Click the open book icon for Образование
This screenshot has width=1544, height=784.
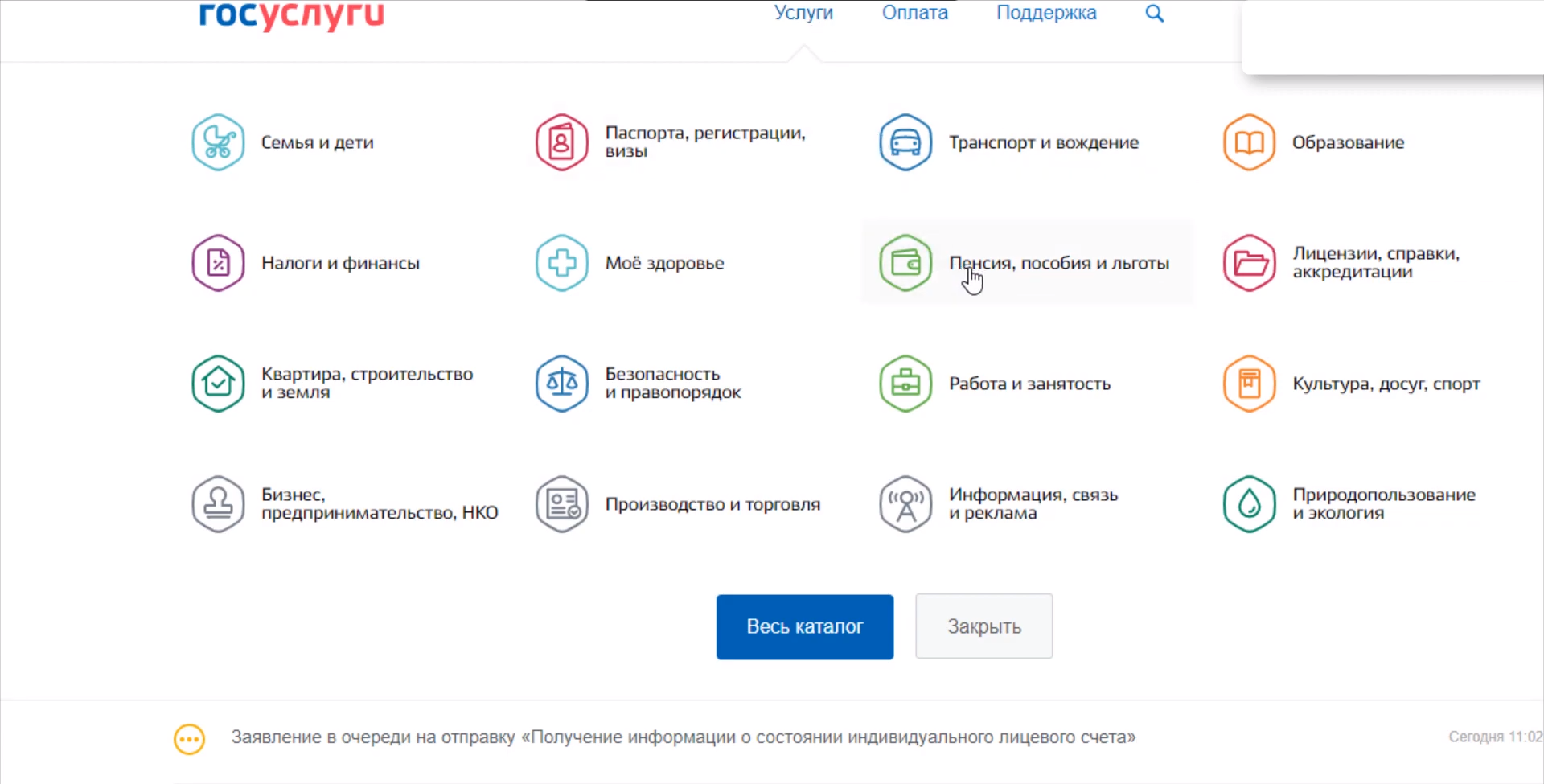click(x=1249, y=143)
